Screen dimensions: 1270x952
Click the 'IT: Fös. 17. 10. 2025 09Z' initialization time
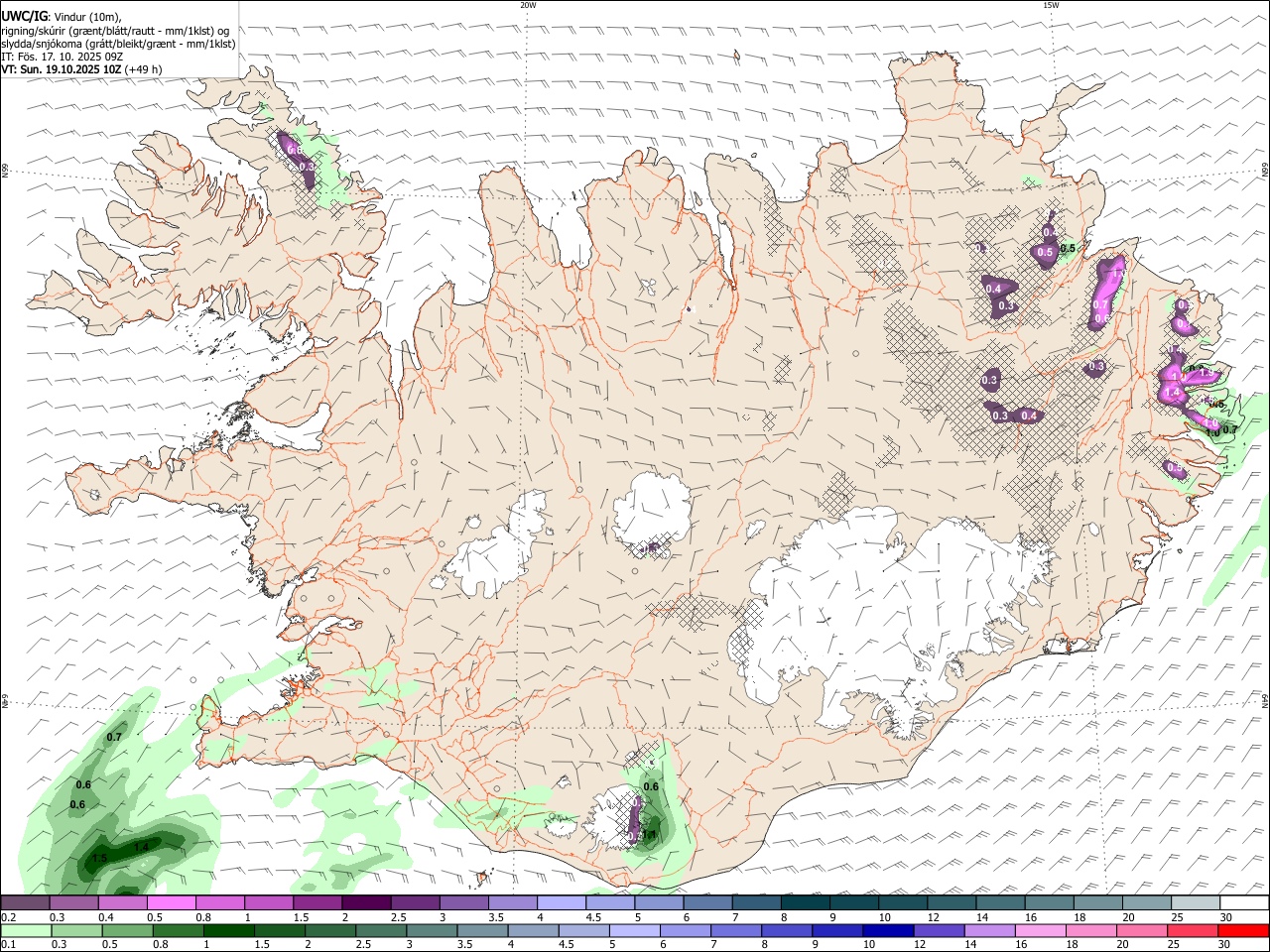pyautogui.click(x=62, y=57)
